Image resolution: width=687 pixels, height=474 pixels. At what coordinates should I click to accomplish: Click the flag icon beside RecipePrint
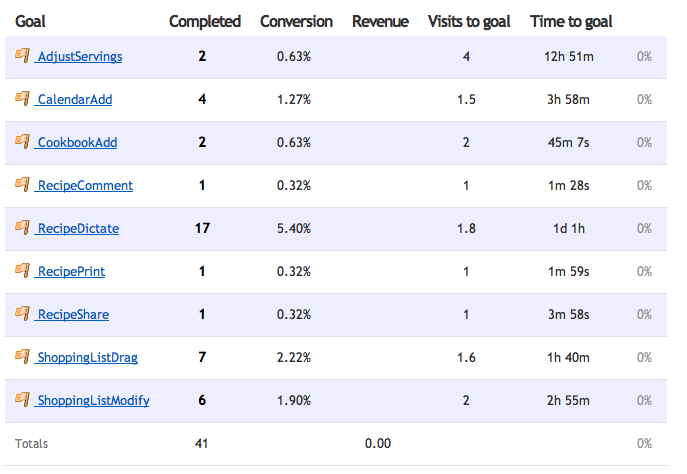tap(22, 271)
